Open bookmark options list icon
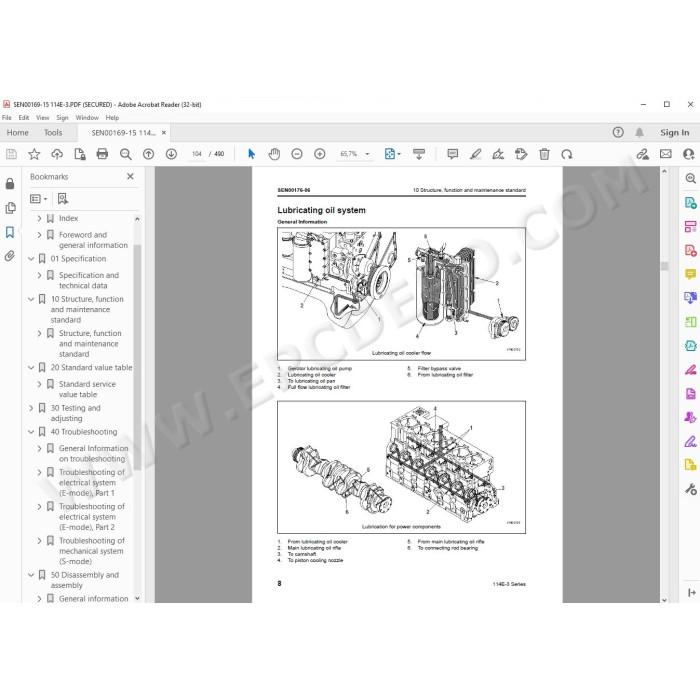The width and height of the screenshot is (700, 700). click(x=38, y=199)
